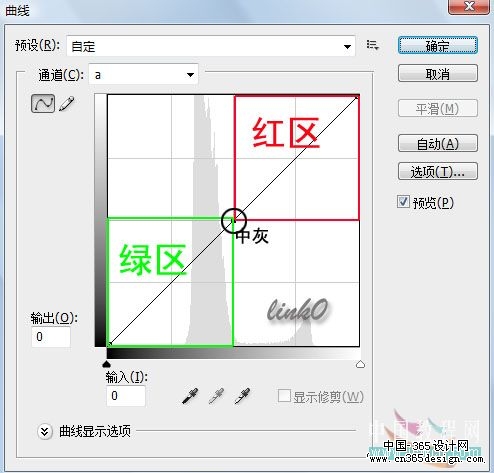The height and width of the screenshot is (473, 494).
Task: Click the 自动 auto button
Action: 438,143
